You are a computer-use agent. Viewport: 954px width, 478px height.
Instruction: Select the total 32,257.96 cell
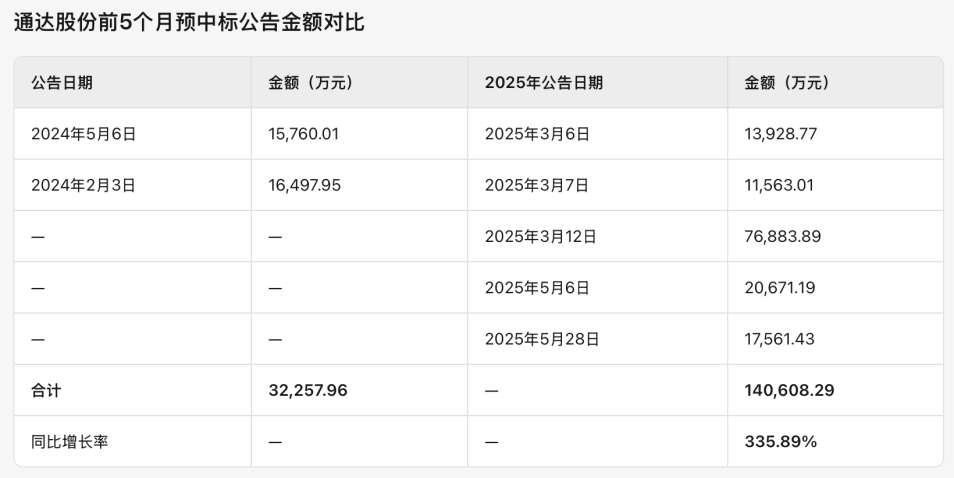point(308,391)
